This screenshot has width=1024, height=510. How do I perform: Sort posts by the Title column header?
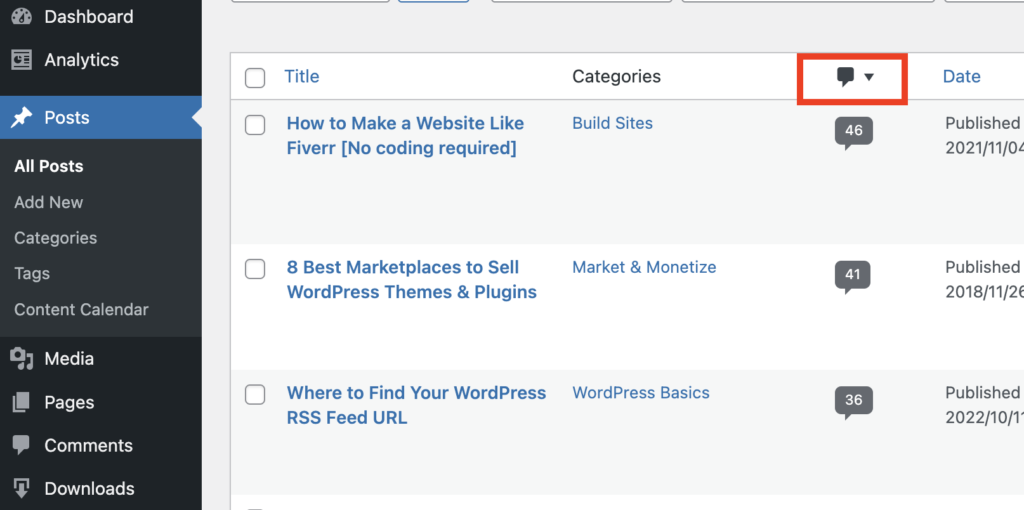point(302,76)
